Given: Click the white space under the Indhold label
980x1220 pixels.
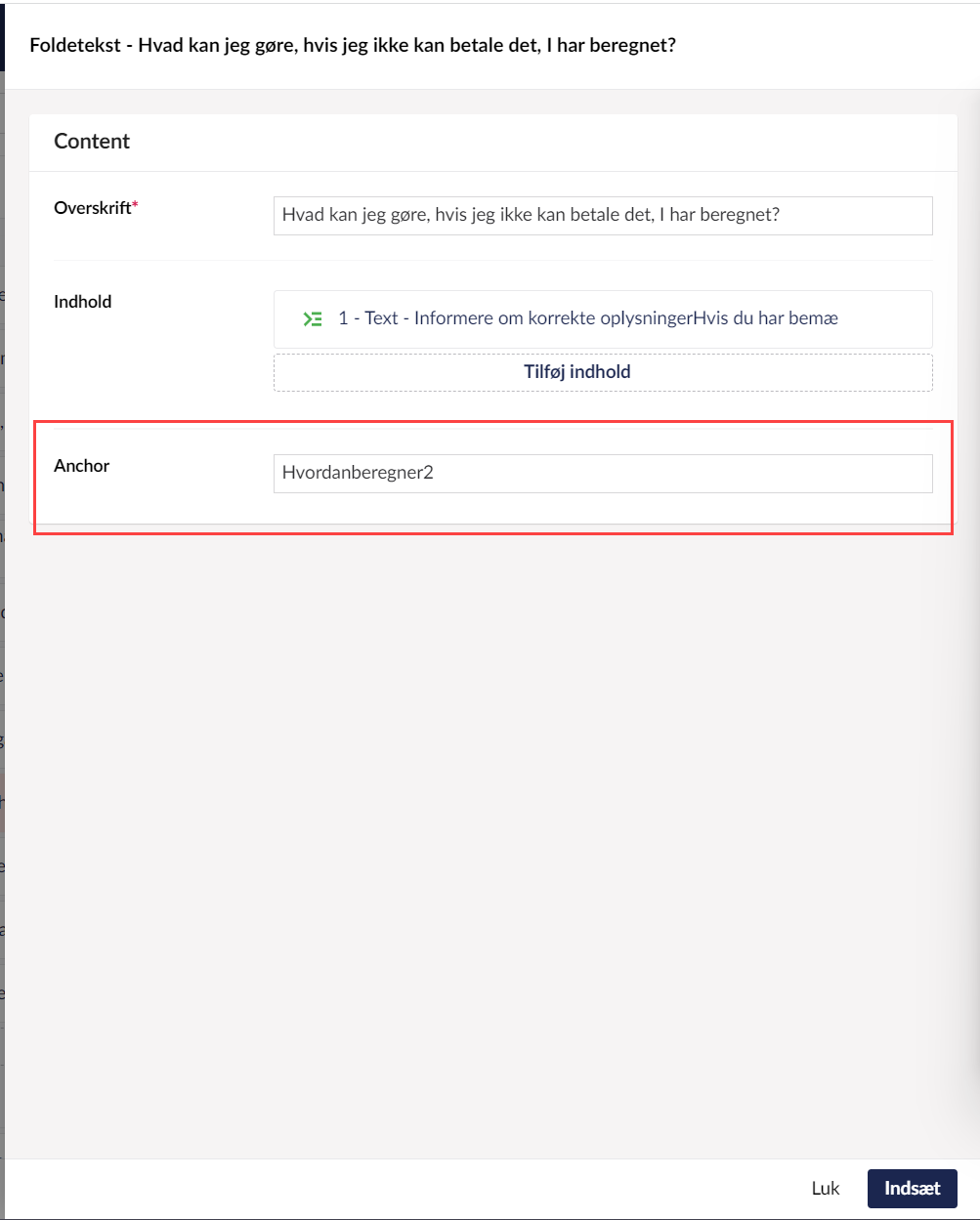Looking at the screenshot, I should coord(147,361).
